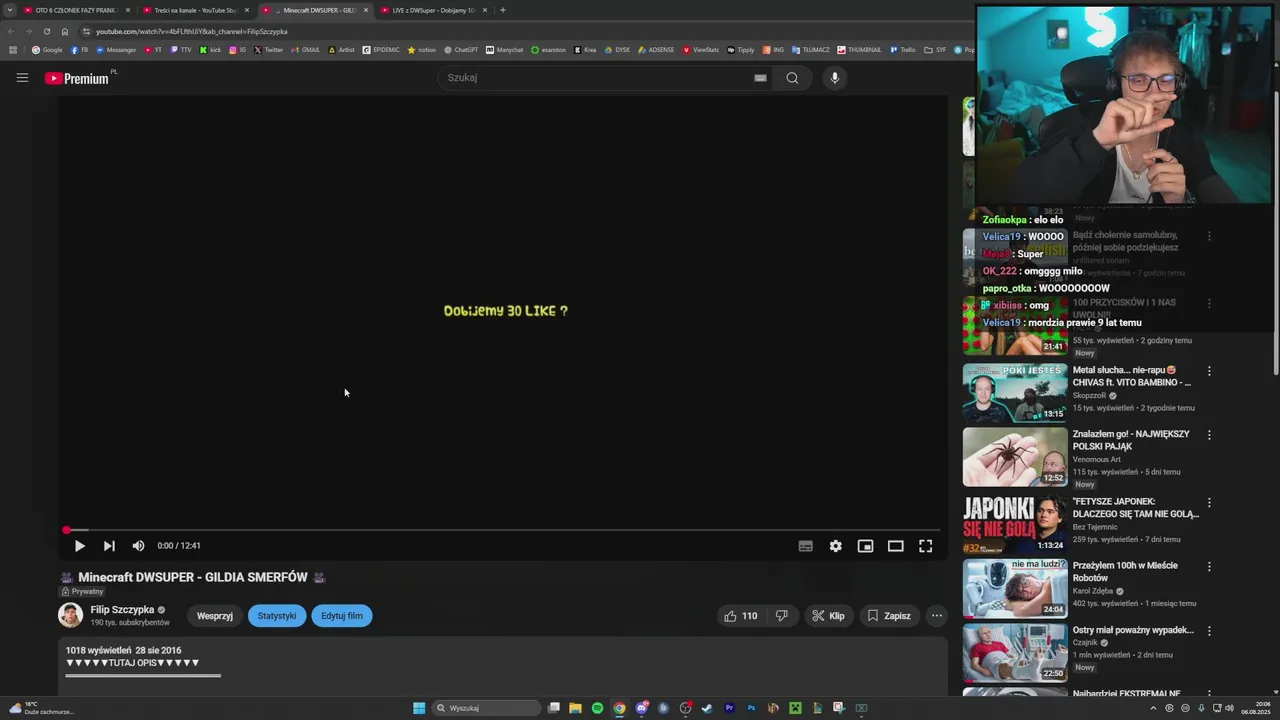Image resolution: width=1280 pixels, height=720 pixels.
Task: Enter fullscreen mode
Action: coord(925,546)
